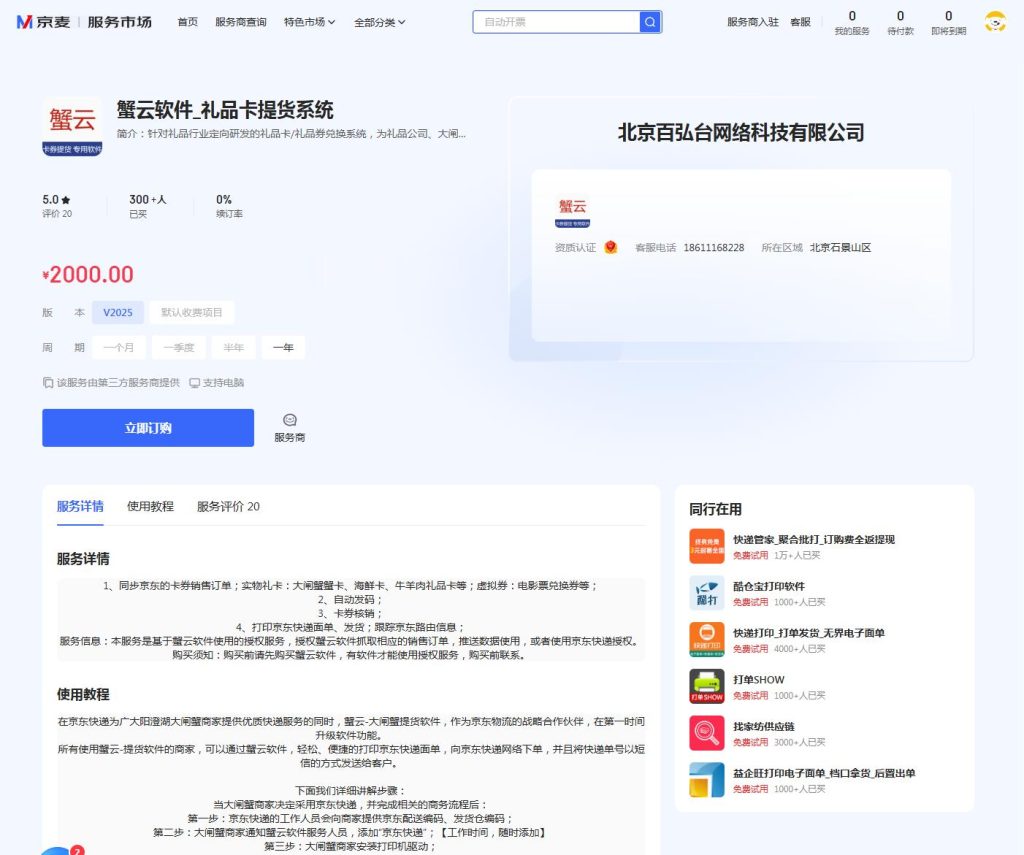The height and width of the screenshot is (855, 1024).
Task: Click the 资质认证 badge icon
Action: [611, 248]
